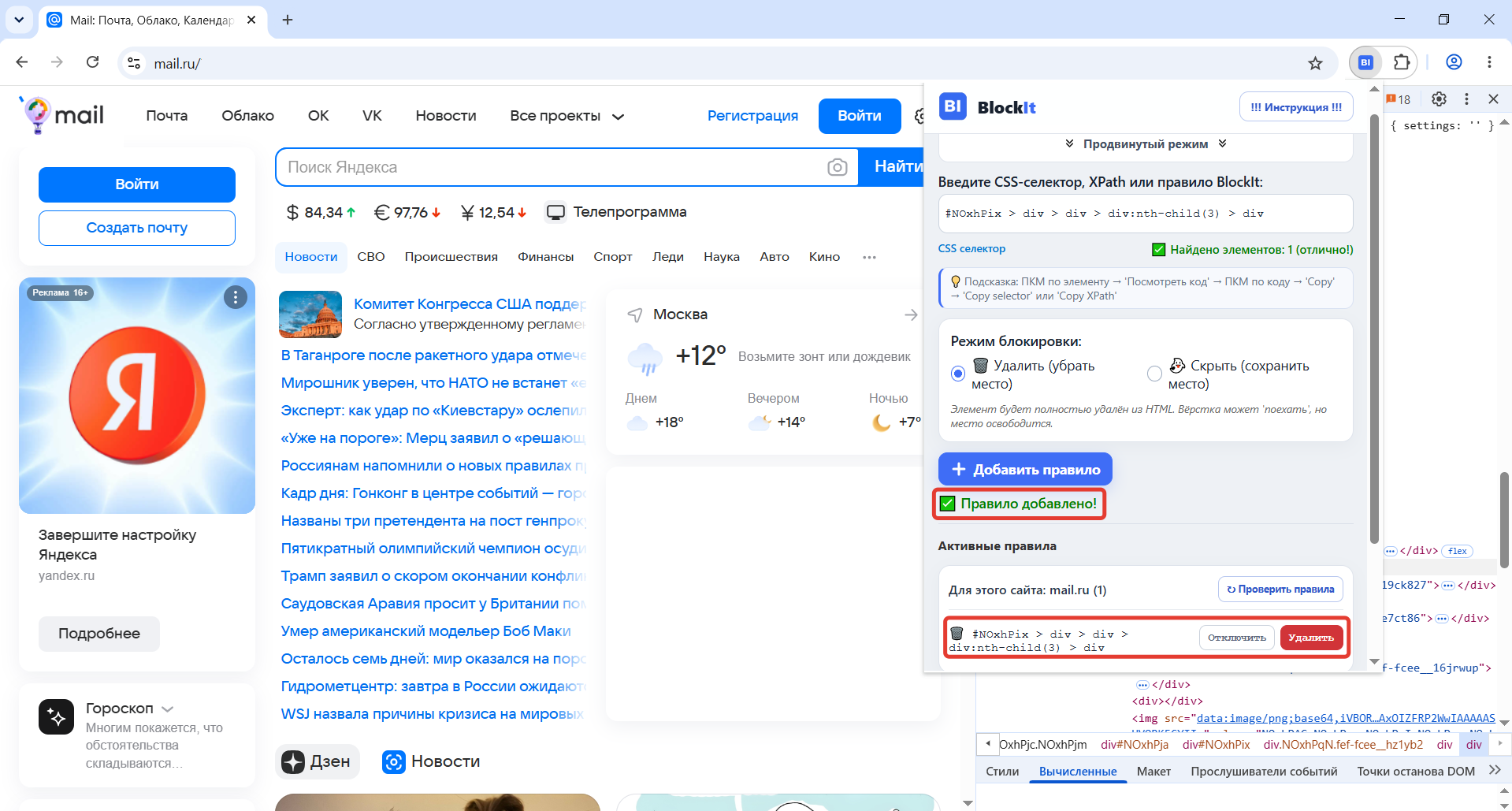Image resolution: width=1512 pixels, height=811 pixels.
Task: Switch to the Вычисленные DevTools tab
Action: tap(1077, 772)
